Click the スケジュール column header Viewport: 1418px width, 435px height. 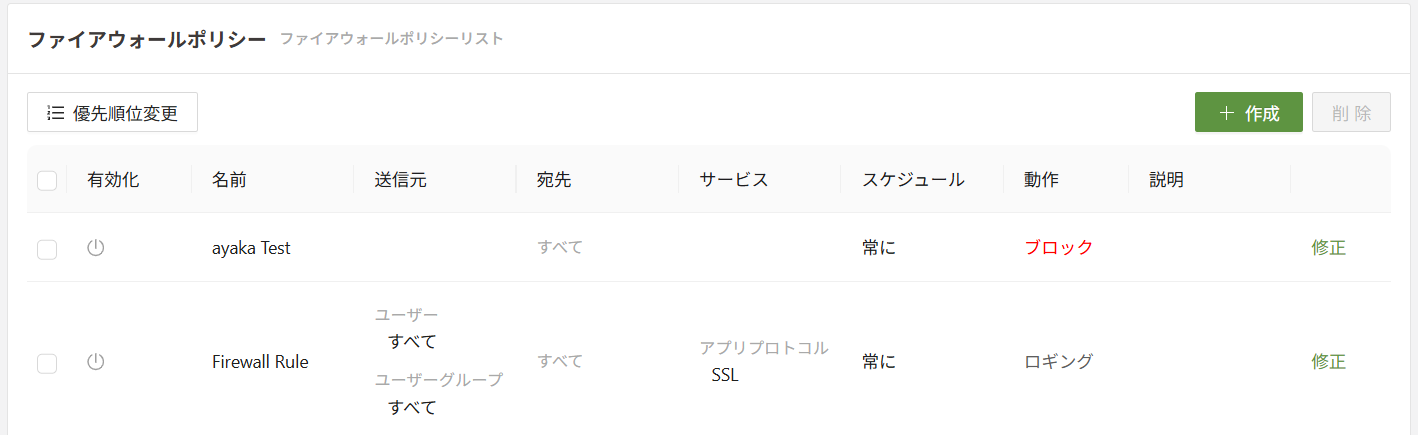(x=912, y=180)
